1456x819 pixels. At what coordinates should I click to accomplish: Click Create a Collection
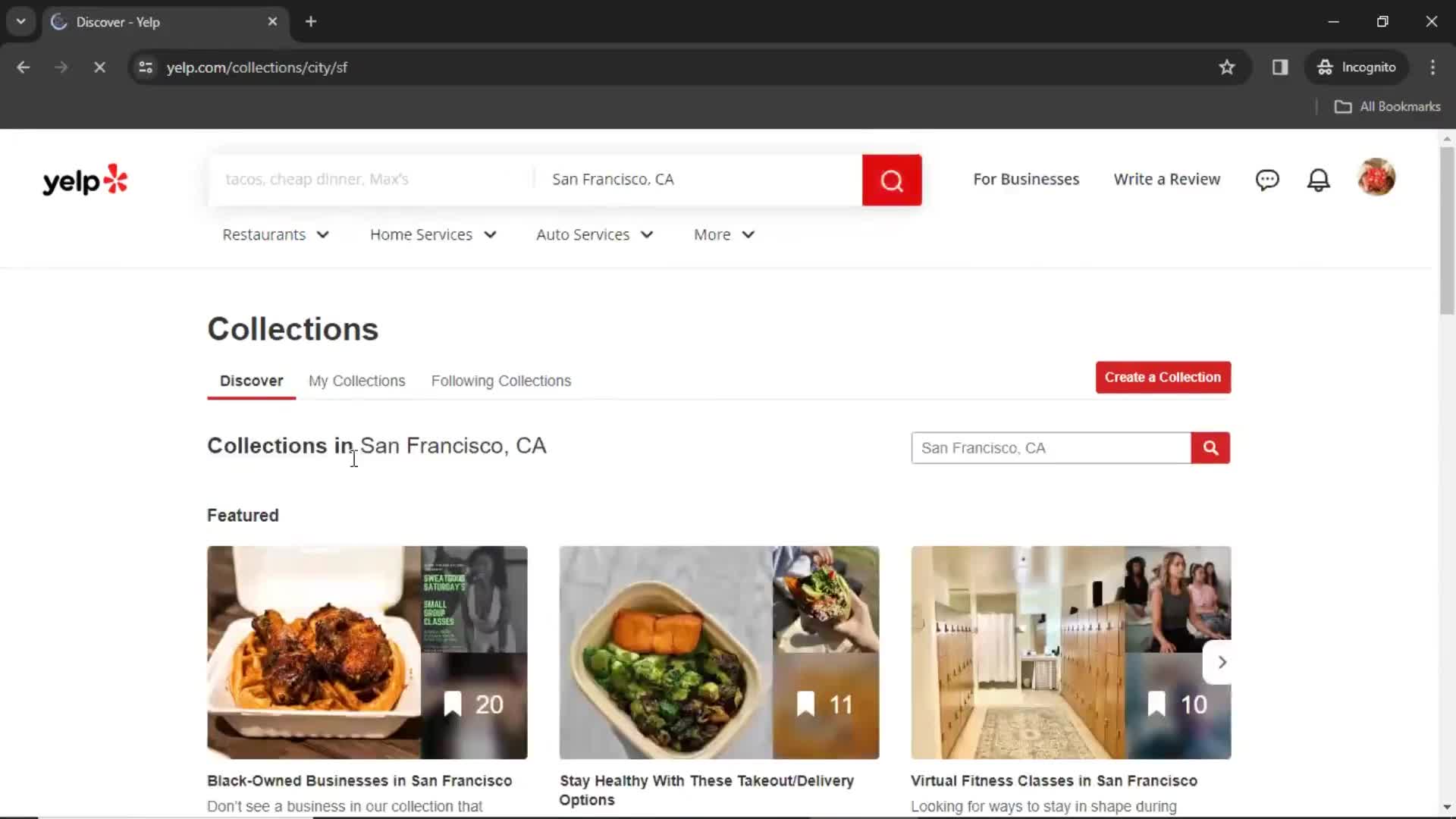pyautogui.click(x=1163, y=377)
